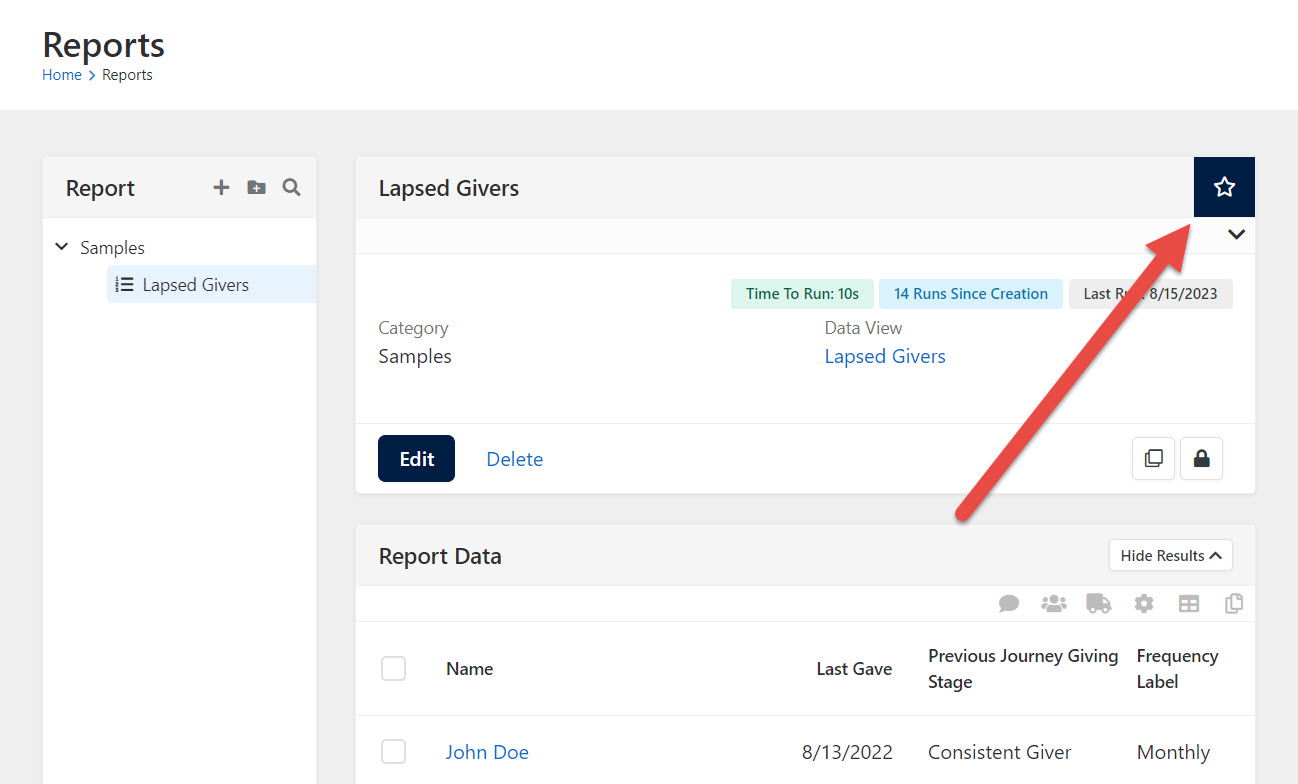Click the Consistent Giver cell

tap(999, 752)
